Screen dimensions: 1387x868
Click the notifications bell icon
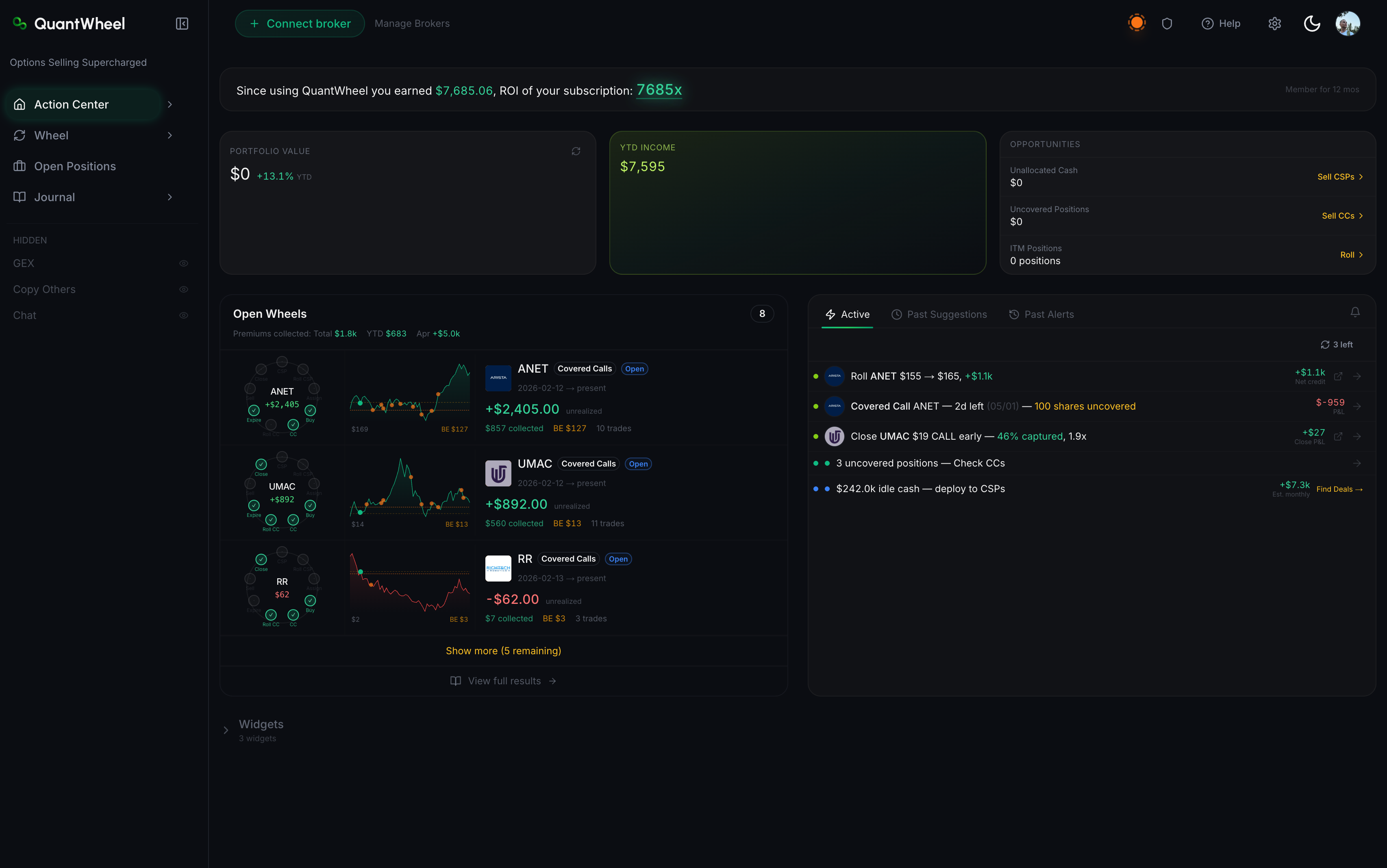pos(1355,312)
